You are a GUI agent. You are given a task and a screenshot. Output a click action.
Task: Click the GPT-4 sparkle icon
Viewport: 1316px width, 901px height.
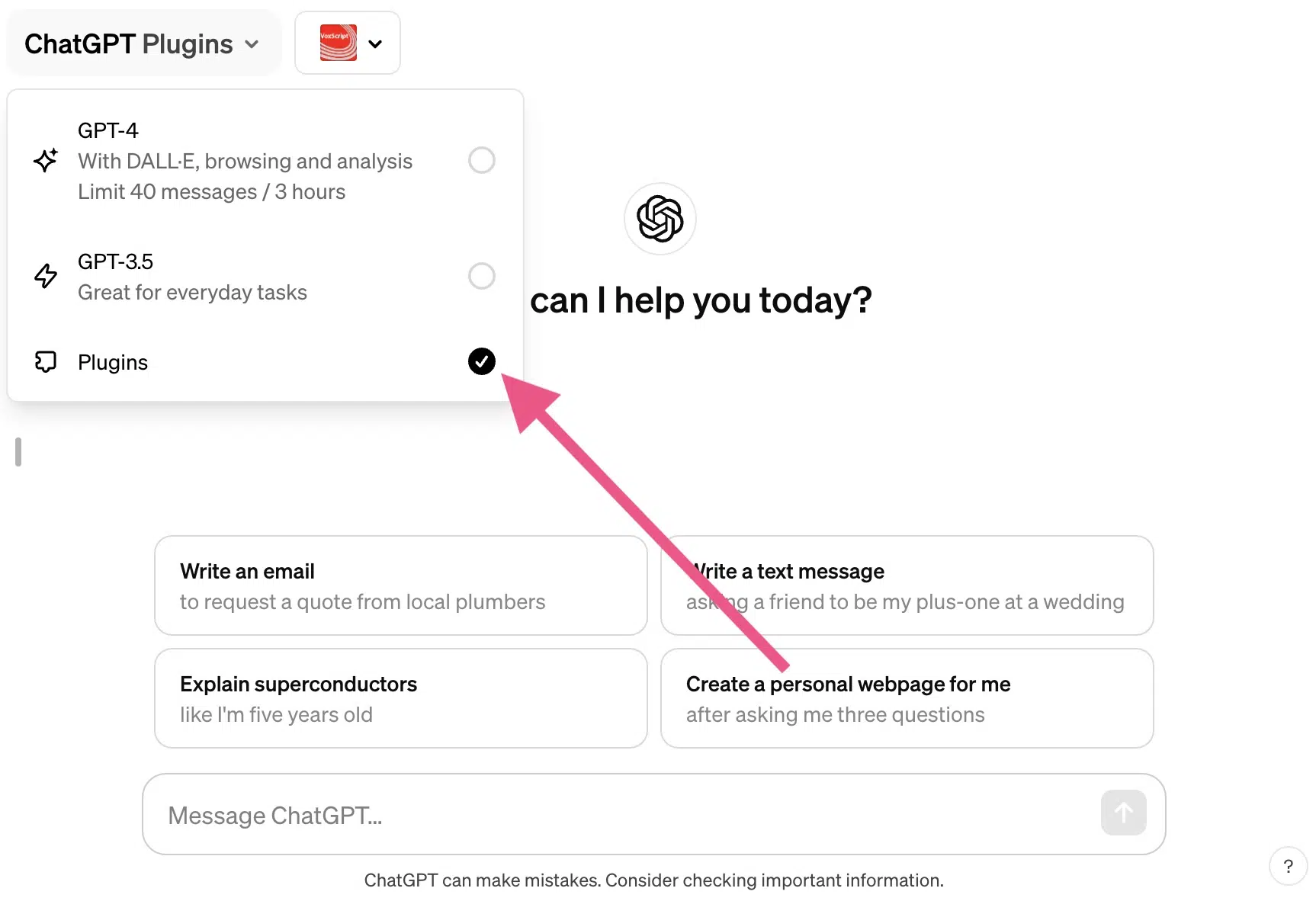pos(46,160)
